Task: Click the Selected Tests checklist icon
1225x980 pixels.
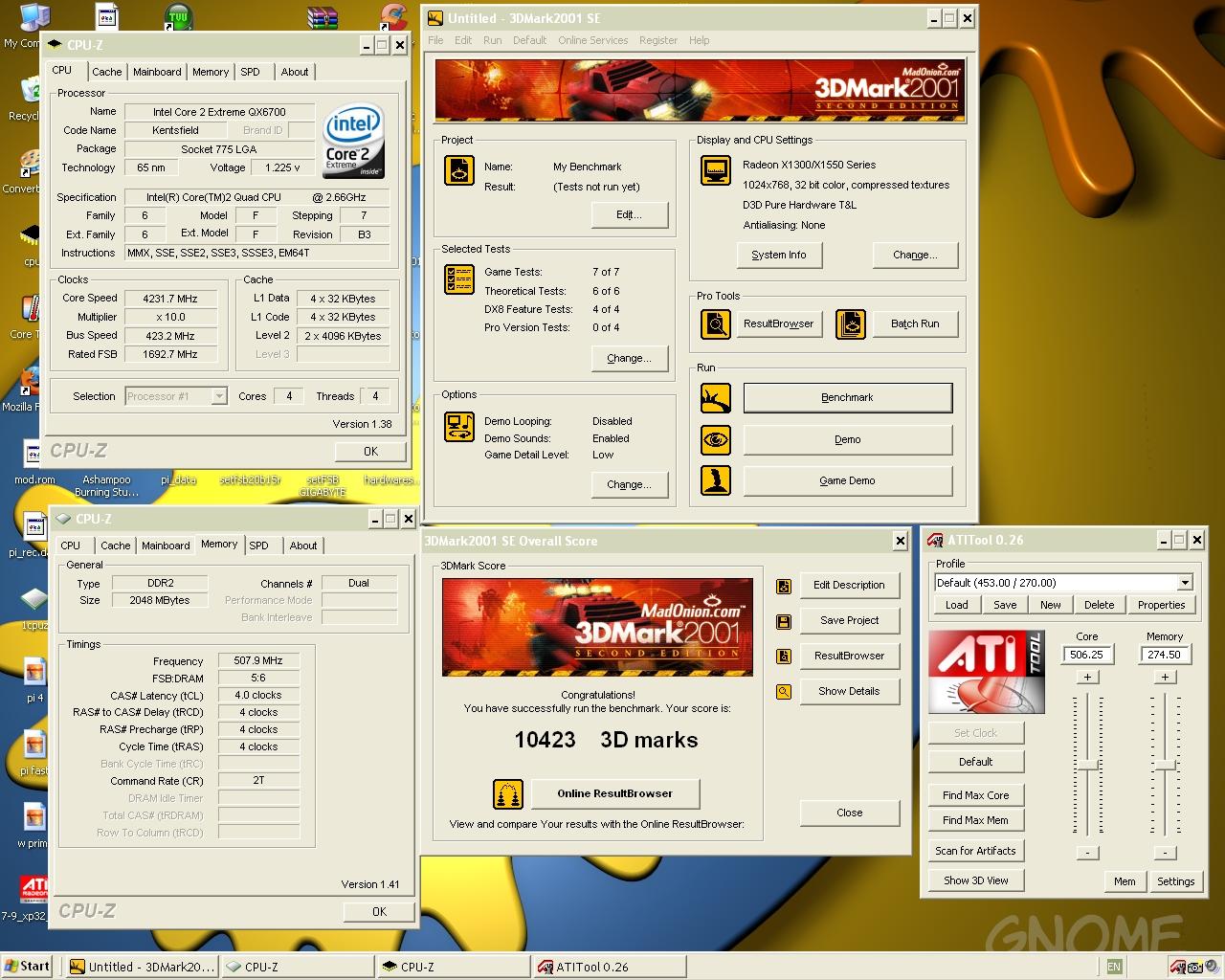Action: pos(459,278)
